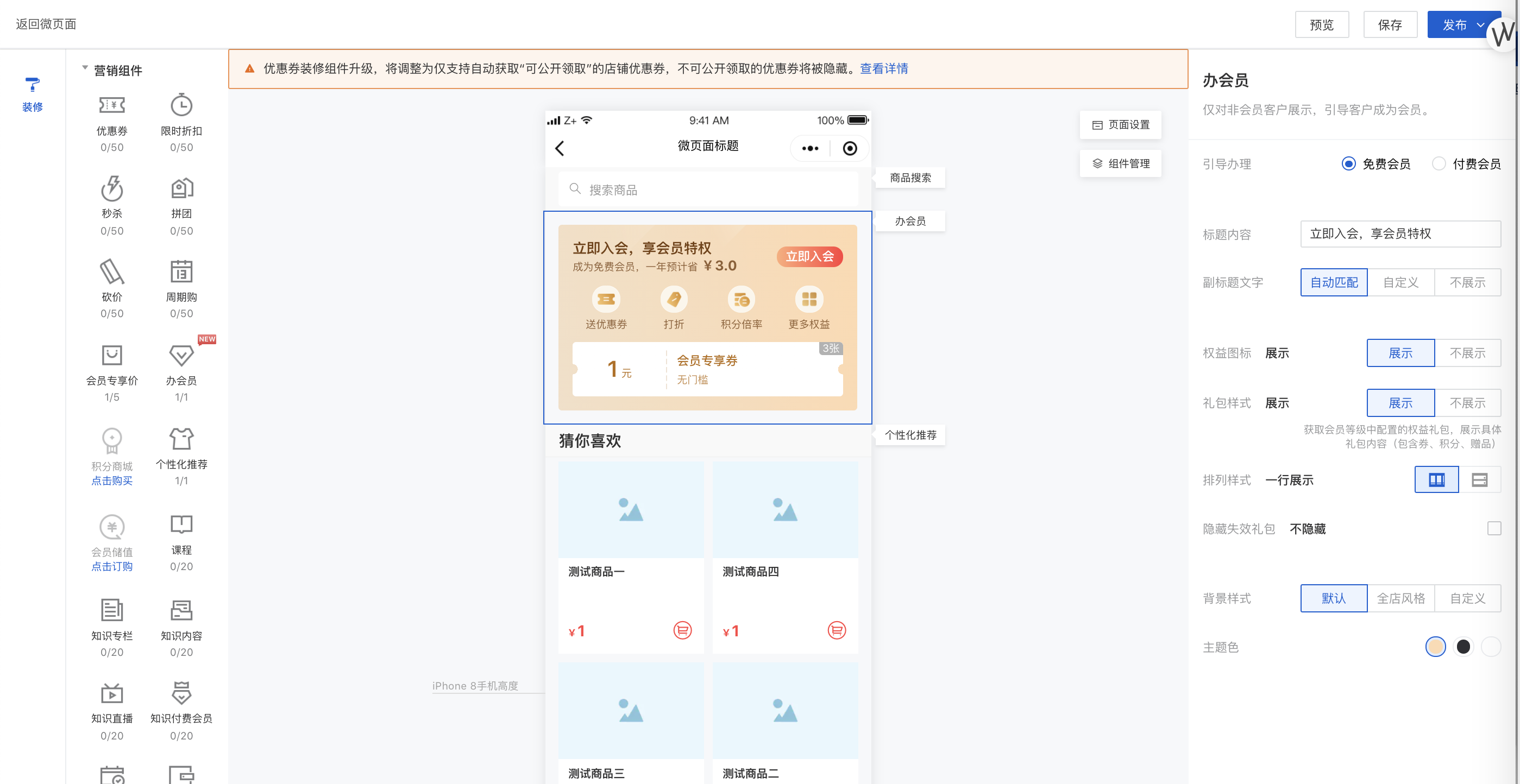Switch subtitle text to 自定义

(x=1400, y=282)
